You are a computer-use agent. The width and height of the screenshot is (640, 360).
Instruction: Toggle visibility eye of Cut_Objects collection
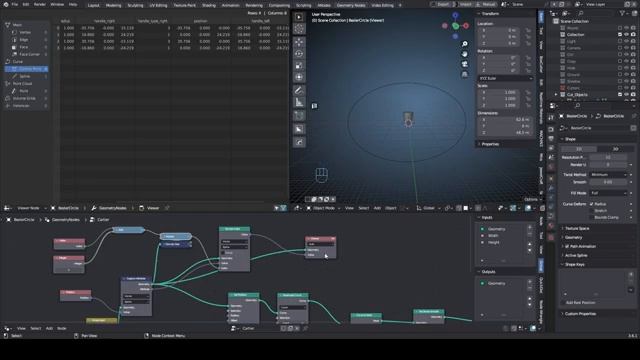coord(627,94)
